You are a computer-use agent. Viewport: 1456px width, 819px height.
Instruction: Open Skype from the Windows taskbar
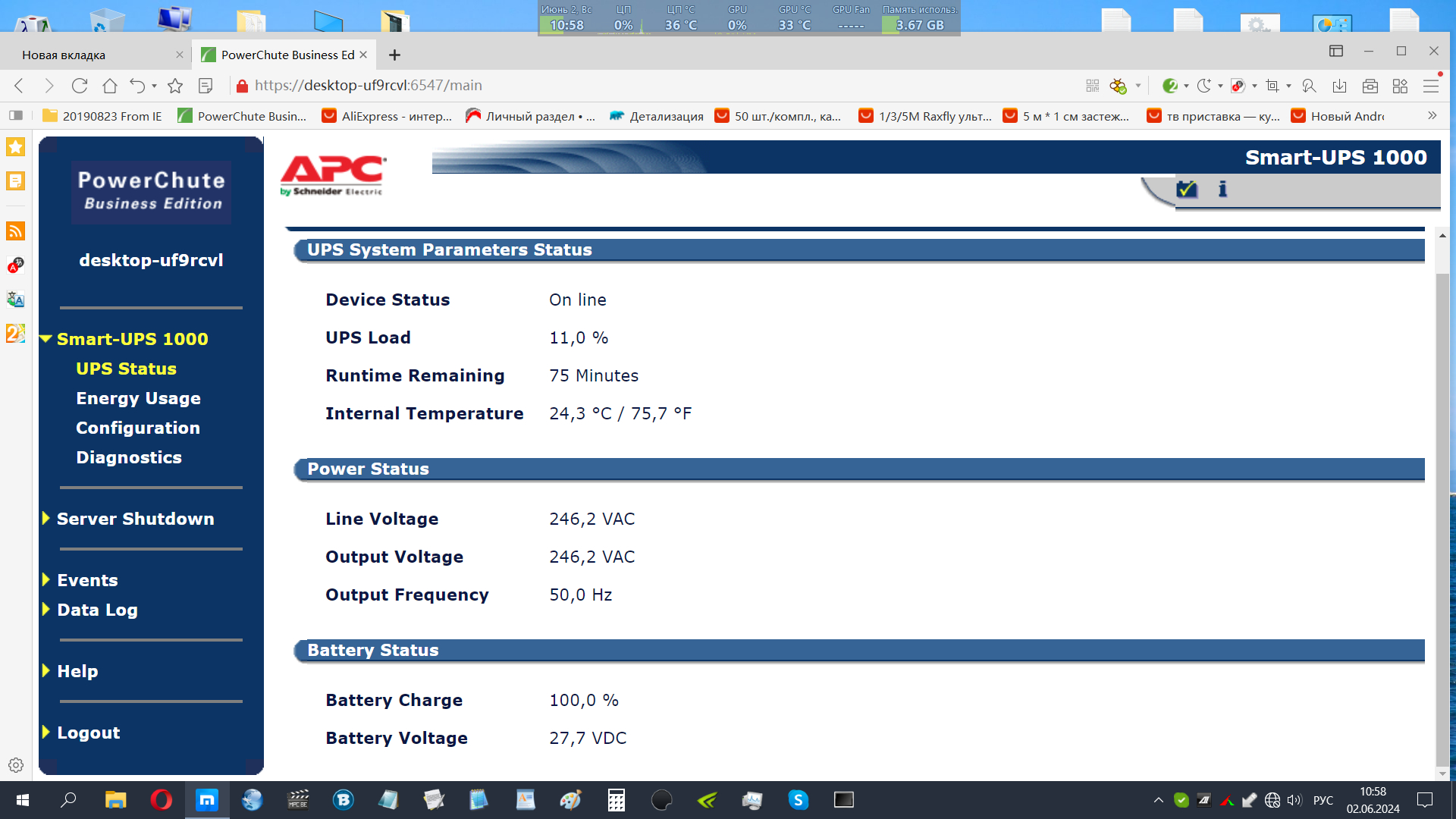click(x=798, y=800)
